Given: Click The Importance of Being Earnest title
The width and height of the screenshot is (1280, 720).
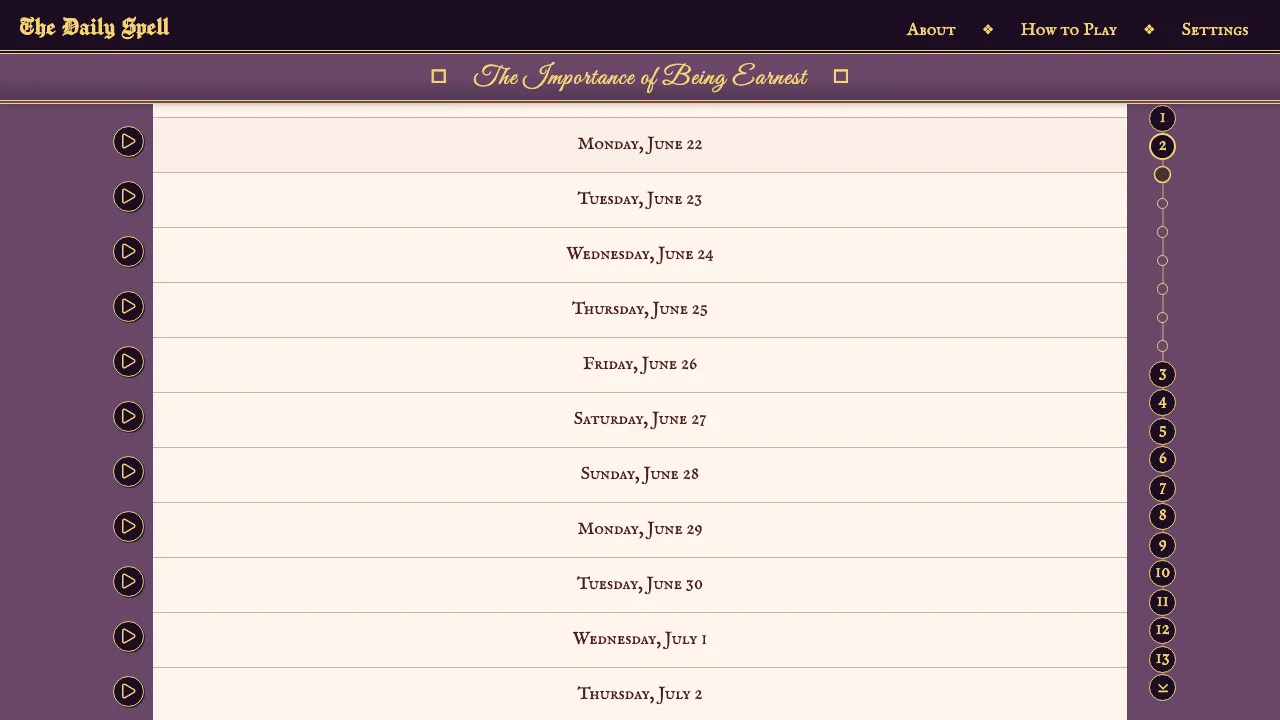Looking at the screenshot, I should 640,77.
